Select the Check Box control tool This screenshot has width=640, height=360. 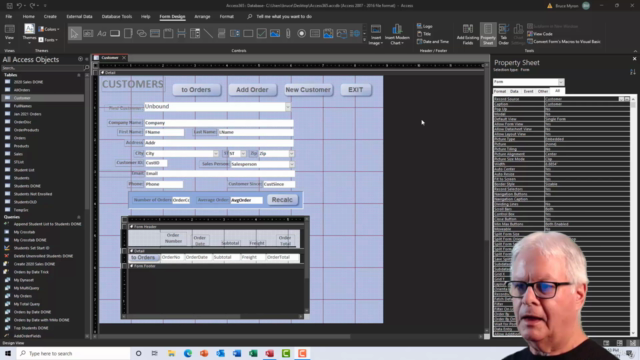pyautogui.click(x=262, y=33)
